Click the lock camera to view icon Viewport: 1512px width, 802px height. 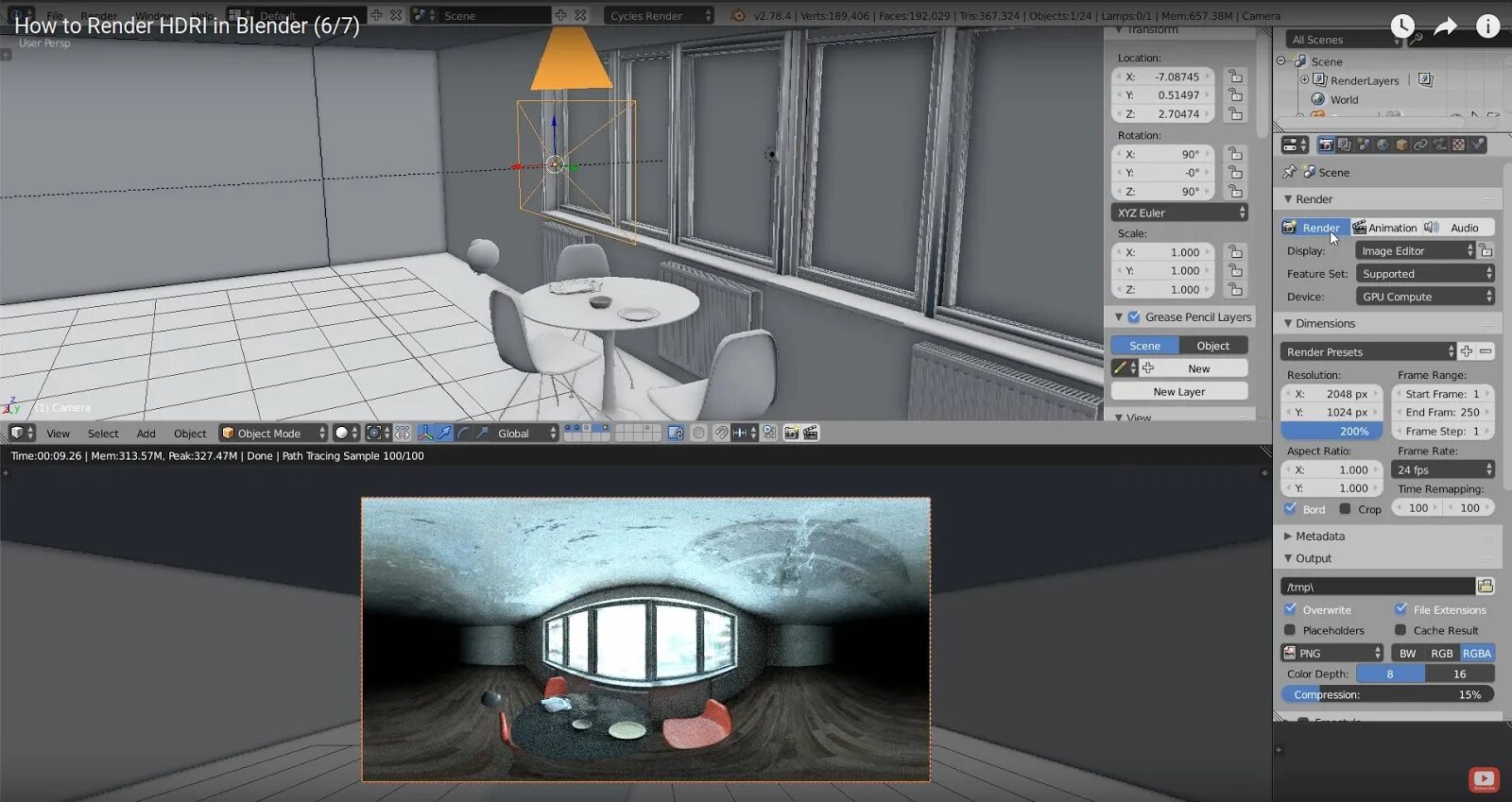pyautogui.click(x=676, y=433)
